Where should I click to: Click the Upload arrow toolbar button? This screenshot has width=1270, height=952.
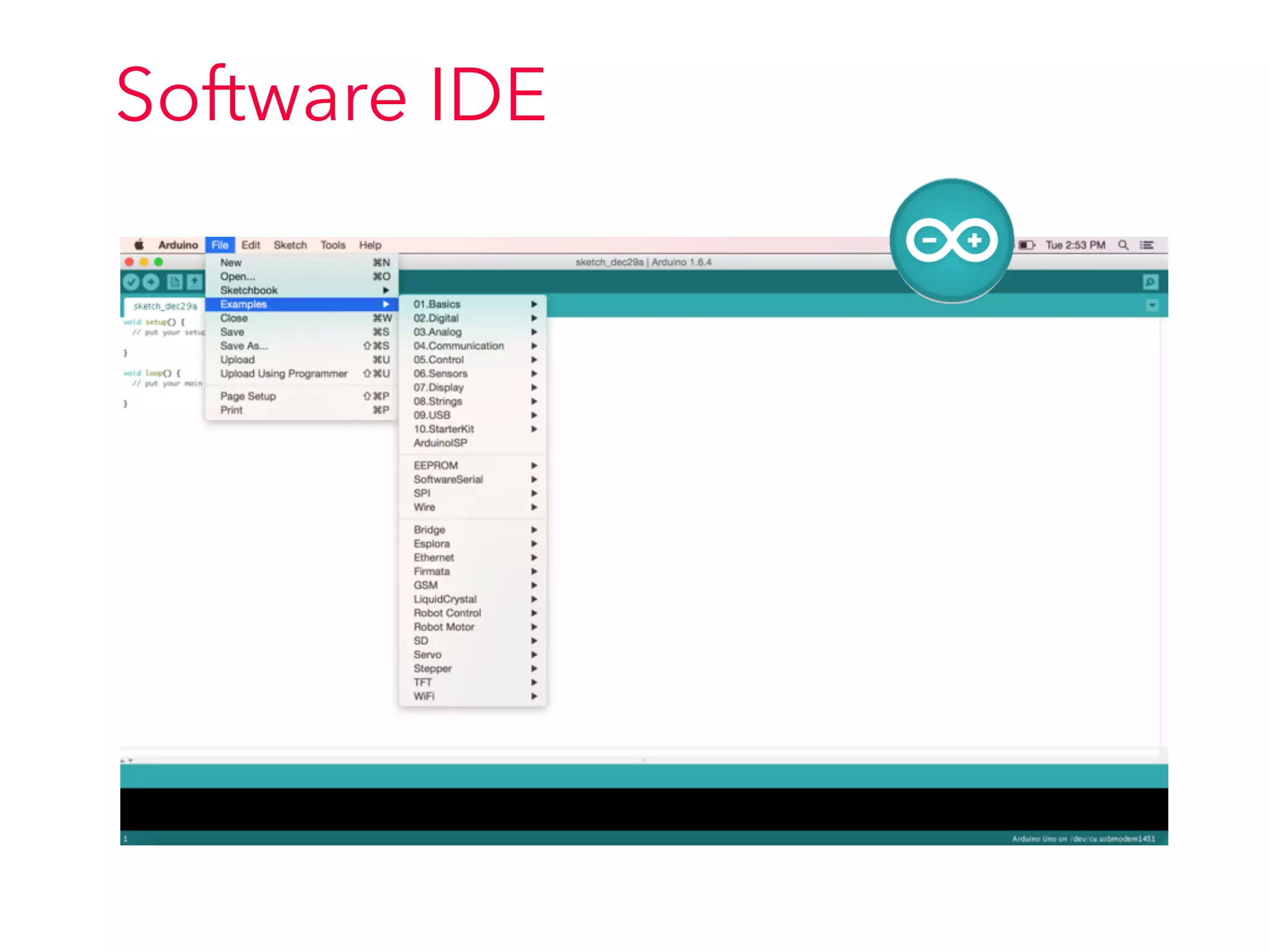tap(151, 283)
